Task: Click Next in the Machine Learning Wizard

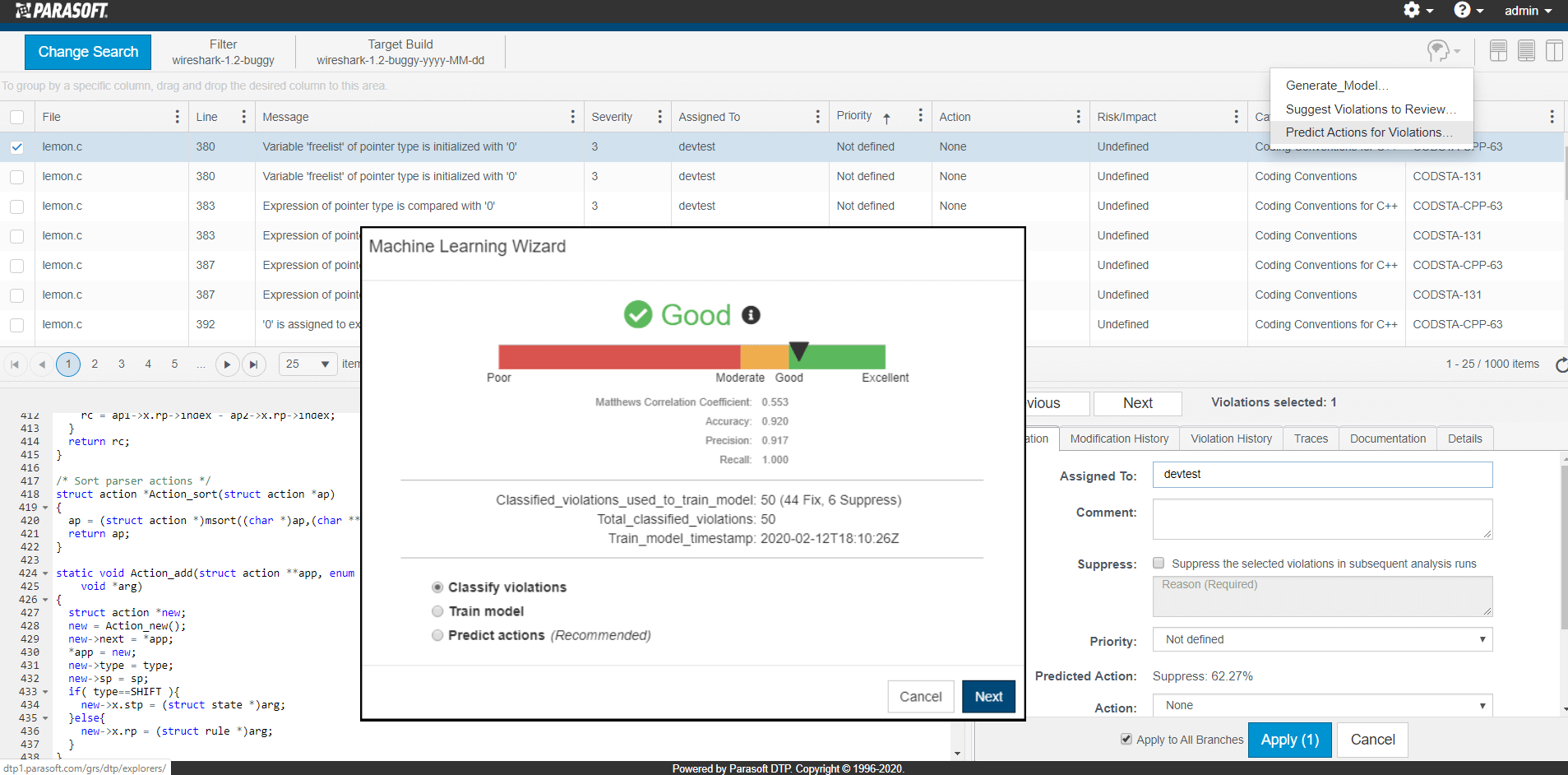Action: 988,696
